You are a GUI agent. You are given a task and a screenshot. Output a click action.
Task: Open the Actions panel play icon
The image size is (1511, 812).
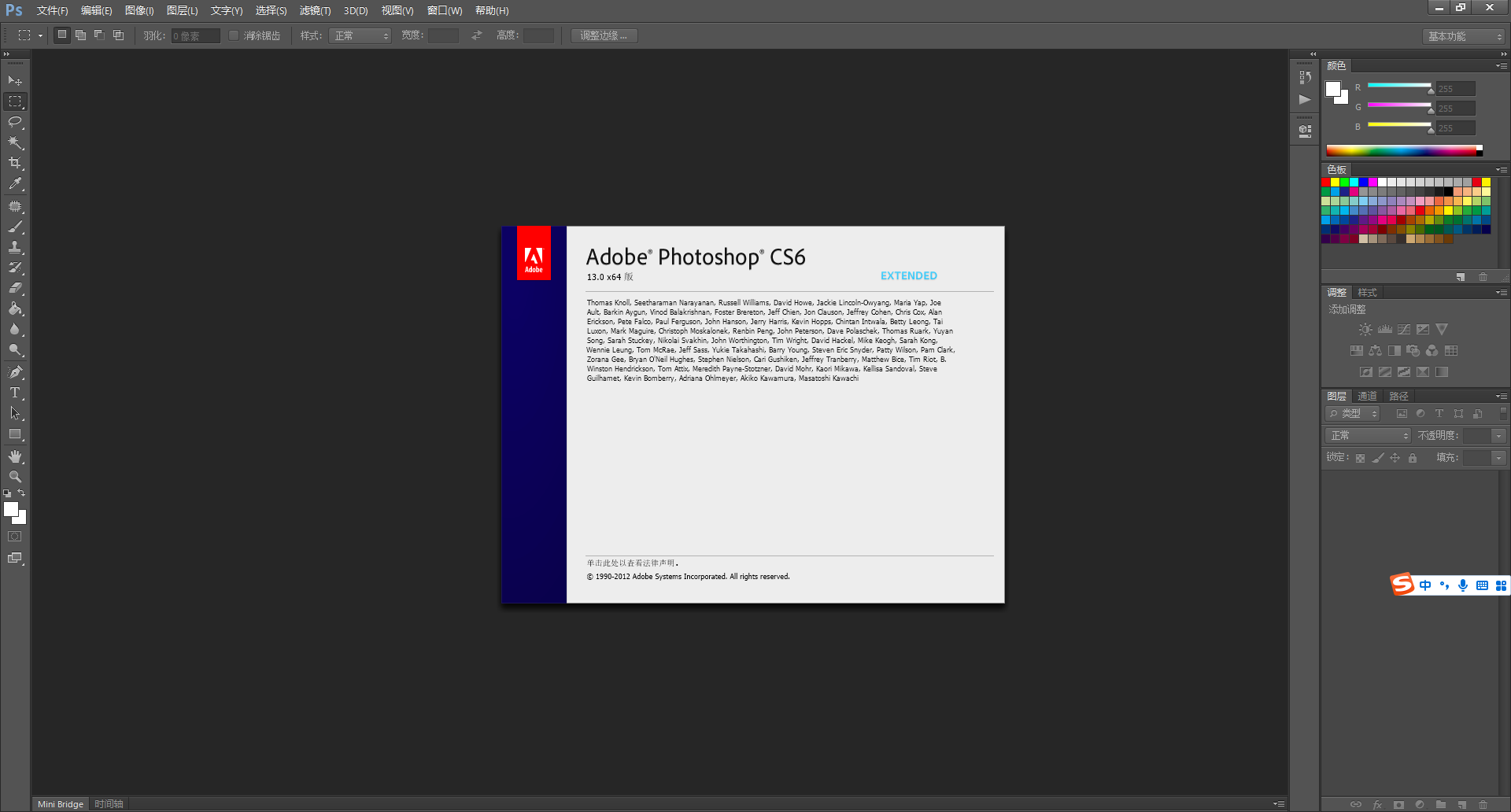[x=1305, y=99]
